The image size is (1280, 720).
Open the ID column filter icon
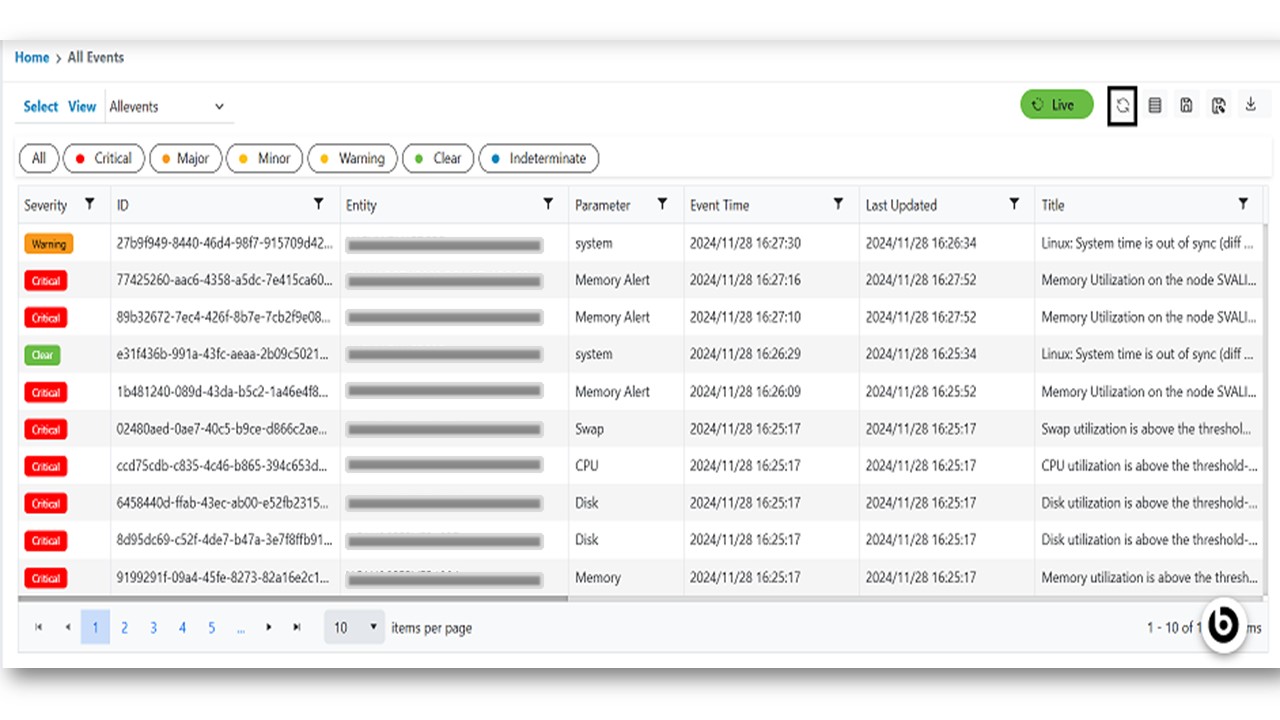pyautogui.click(x=319, y=204)
